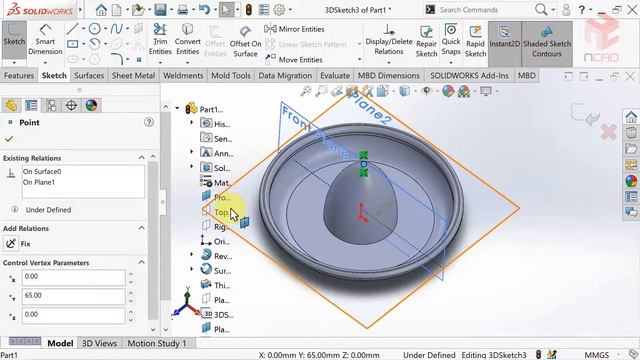Click the Undo icon

click(x=204, y=10)
